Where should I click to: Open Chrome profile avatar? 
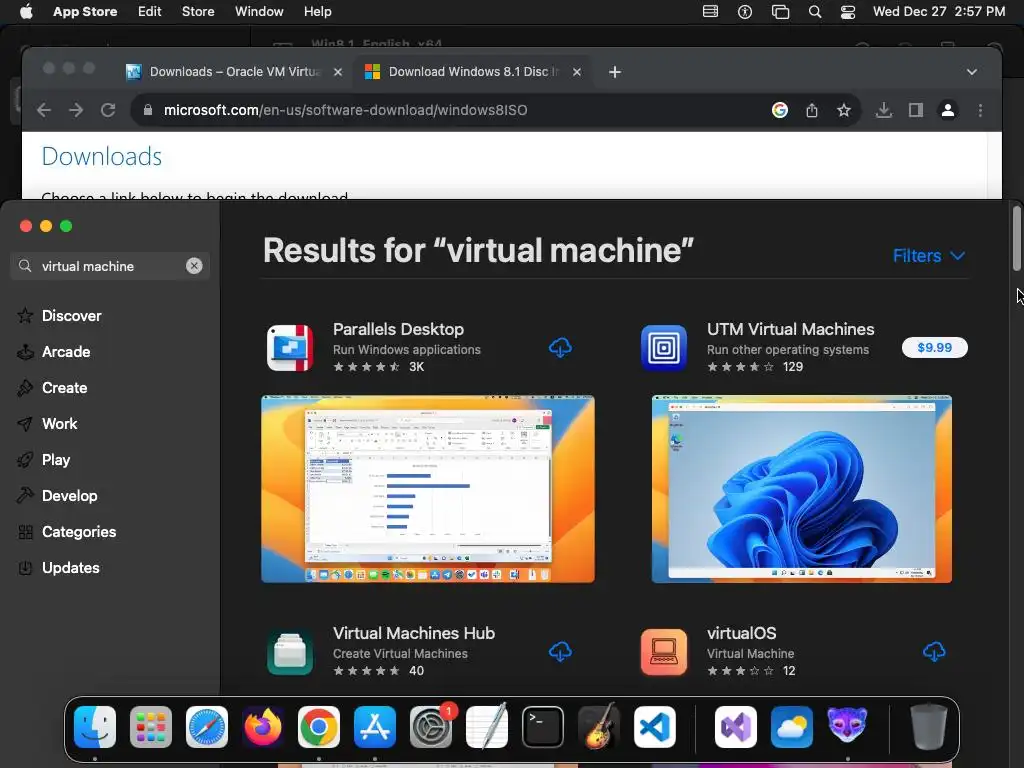pos(948,110)
